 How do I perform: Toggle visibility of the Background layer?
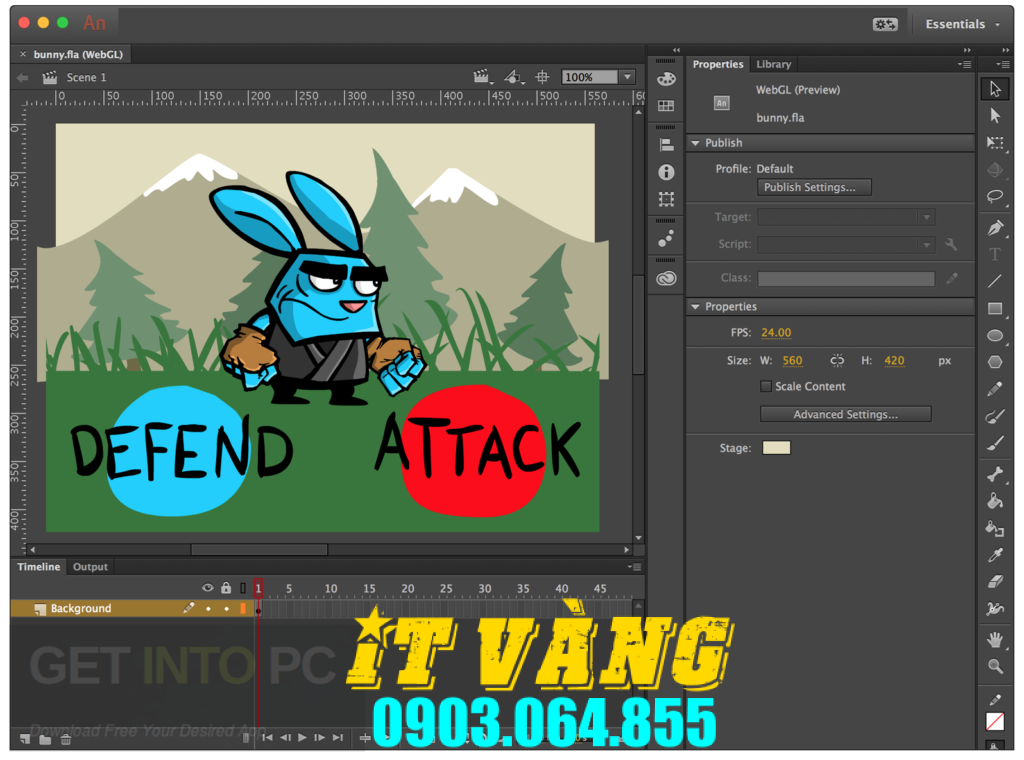207,608
